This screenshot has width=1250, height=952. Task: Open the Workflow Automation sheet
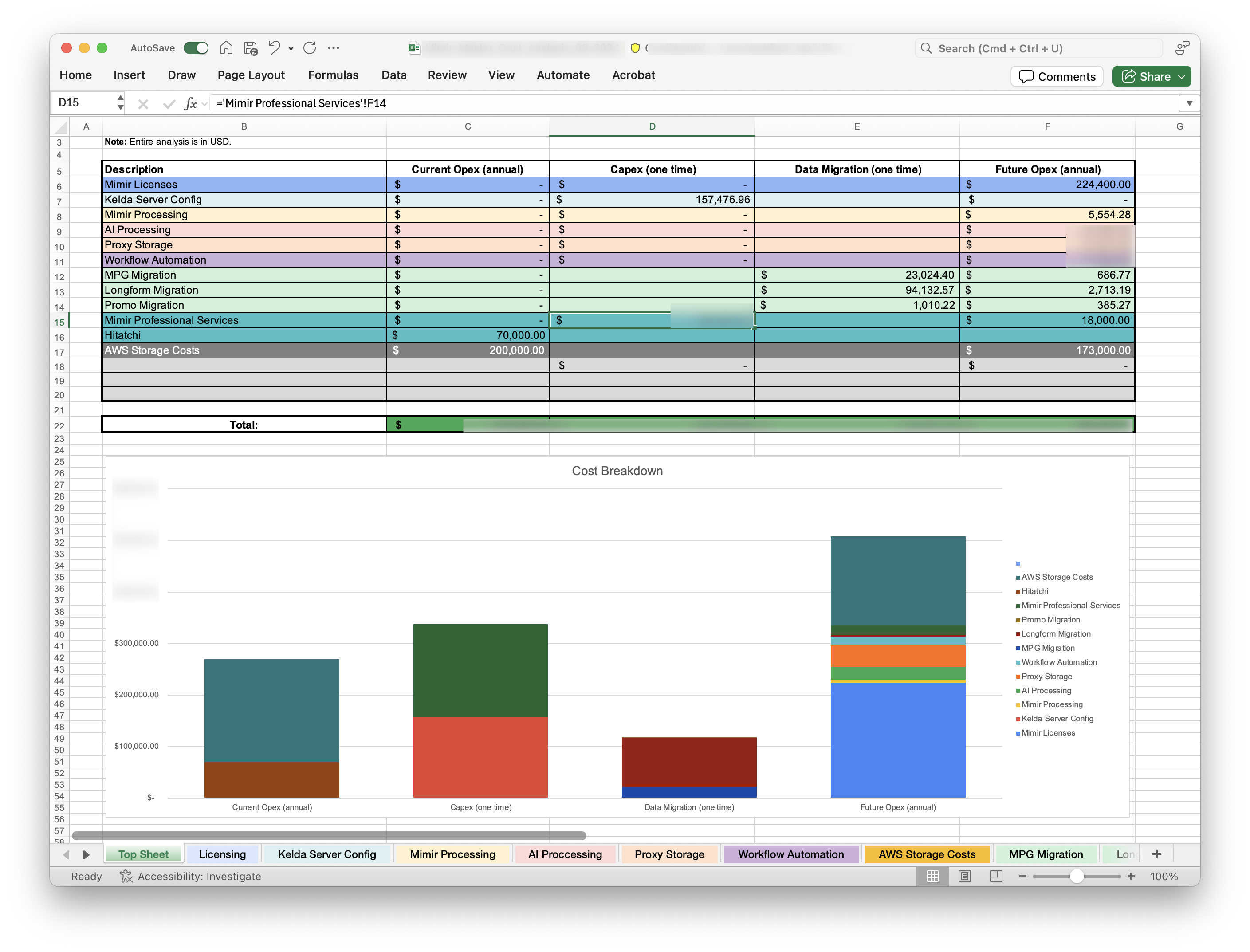pyautogui.click(x=790, y=854)
